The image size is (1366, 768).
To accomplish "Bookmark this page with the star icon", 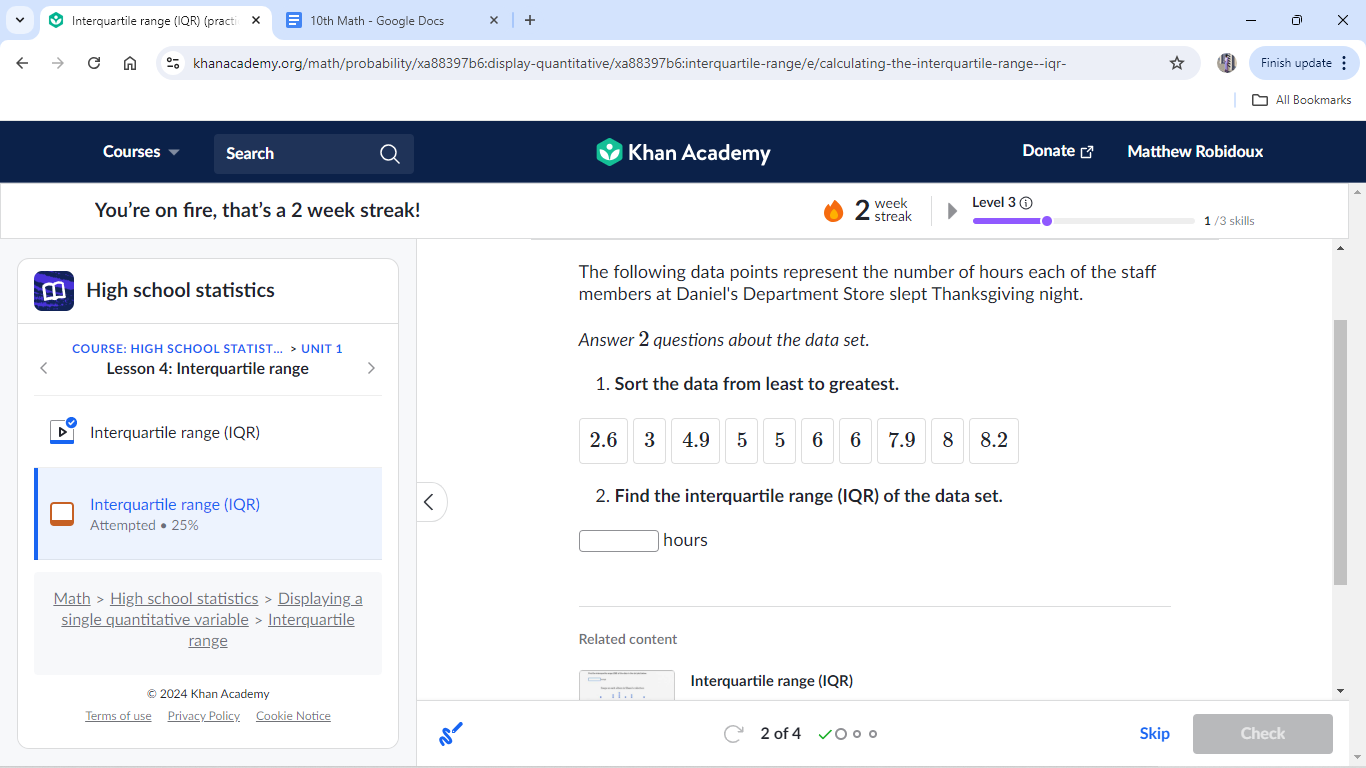I will tap(1177, 63).
